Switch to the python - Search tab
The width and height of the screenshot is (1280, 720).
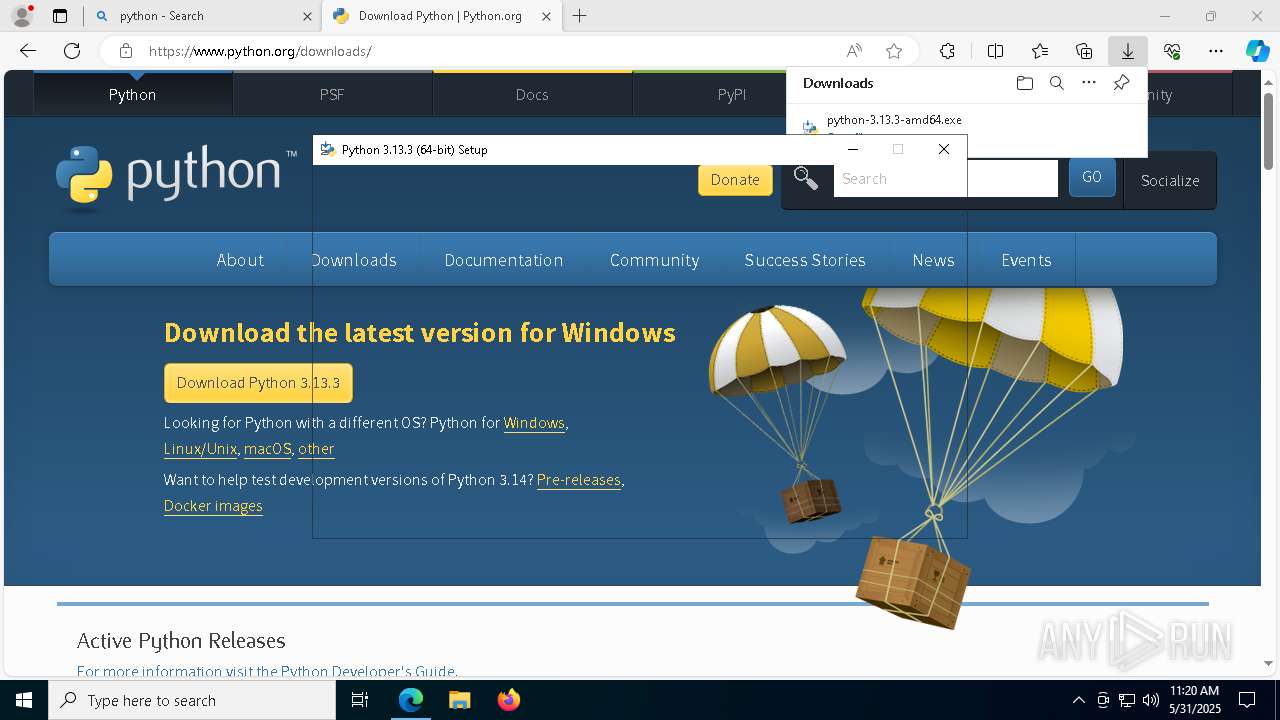click(x=203, y=16)
